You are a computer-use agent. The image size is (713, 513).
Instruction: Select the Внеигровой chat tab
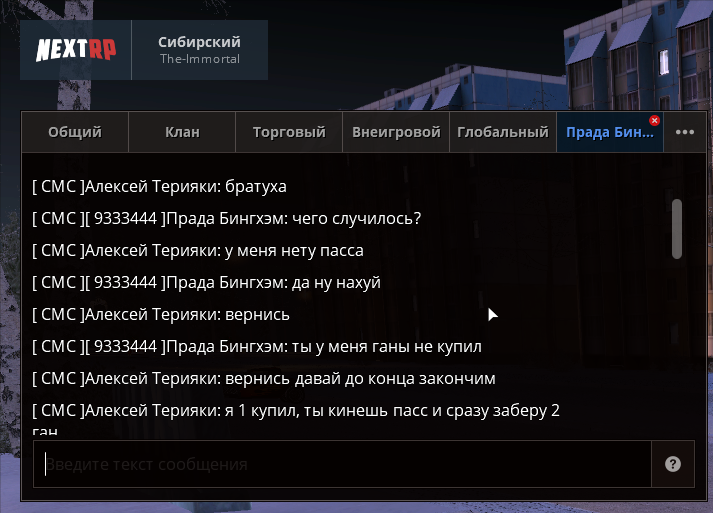pos(396,132)
